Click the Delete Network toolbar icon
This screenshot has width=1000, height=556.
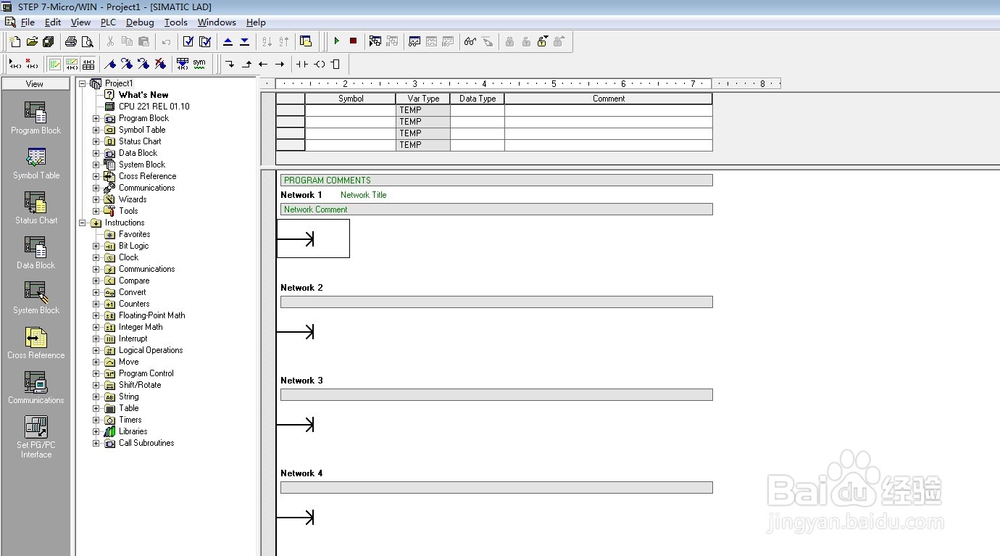[32, 64]
